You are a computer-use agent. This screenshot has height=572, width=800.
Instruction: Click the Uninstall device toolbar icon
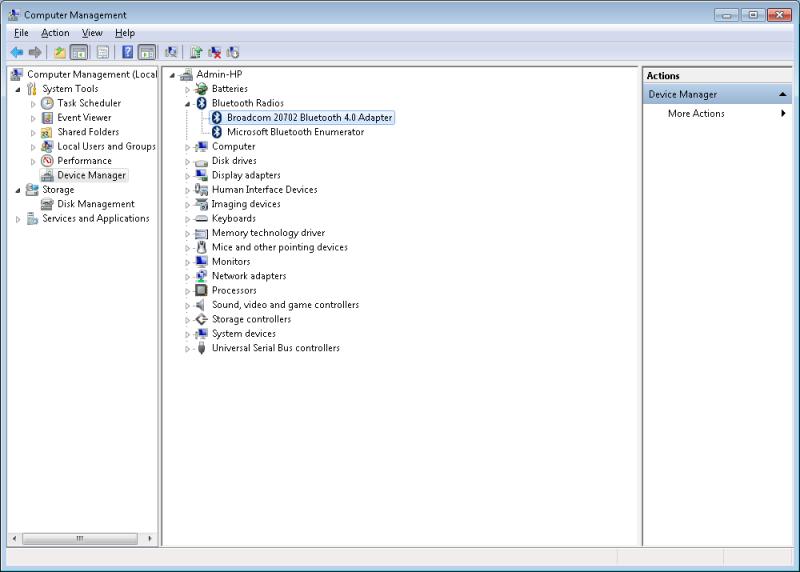tap(214, 52)
